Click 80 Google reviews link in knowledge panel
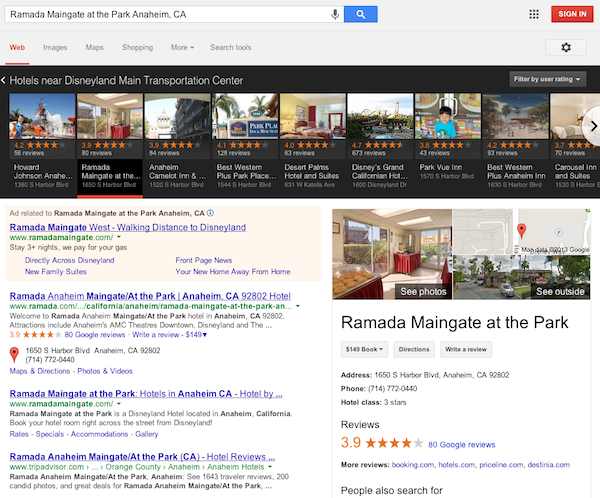 (461, 445)
